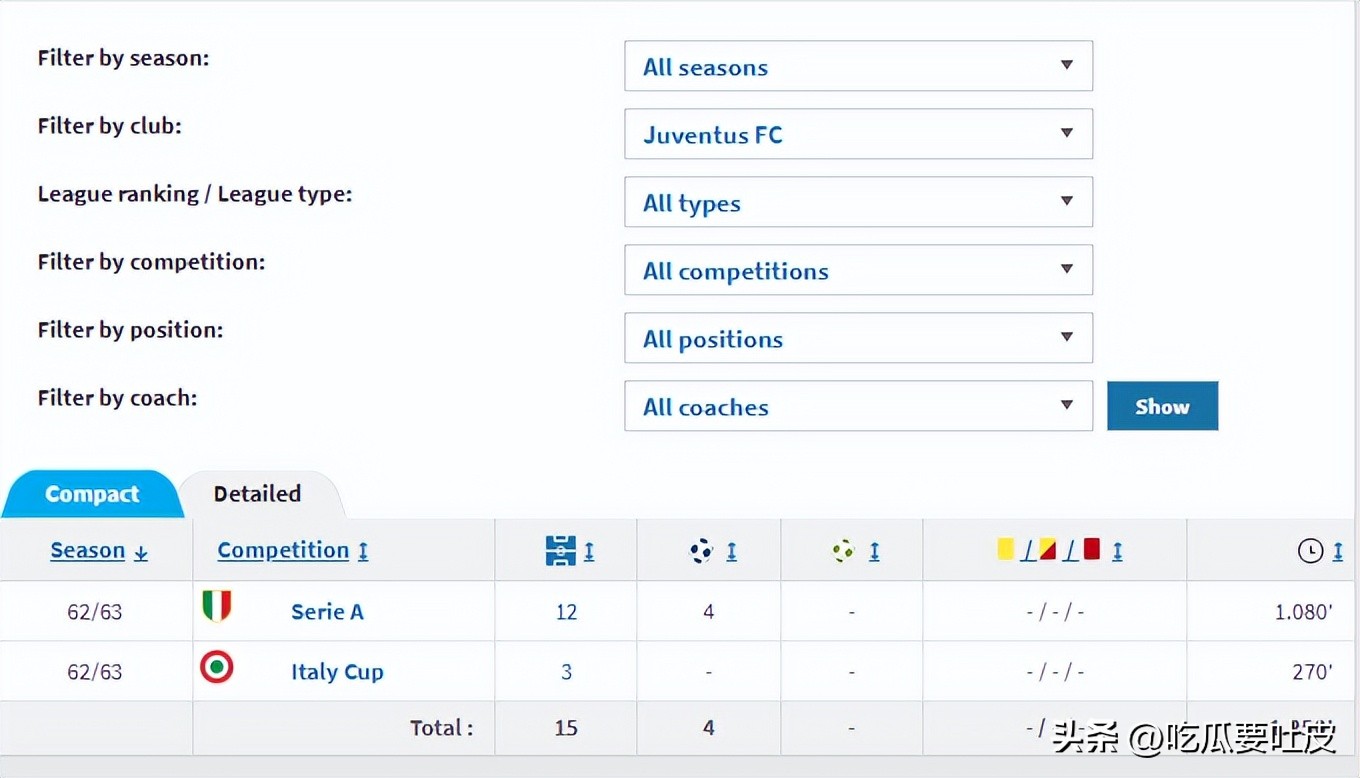Sort by appearances pitch icon
Screen dimensions: 1360x778
coord(560,550)
